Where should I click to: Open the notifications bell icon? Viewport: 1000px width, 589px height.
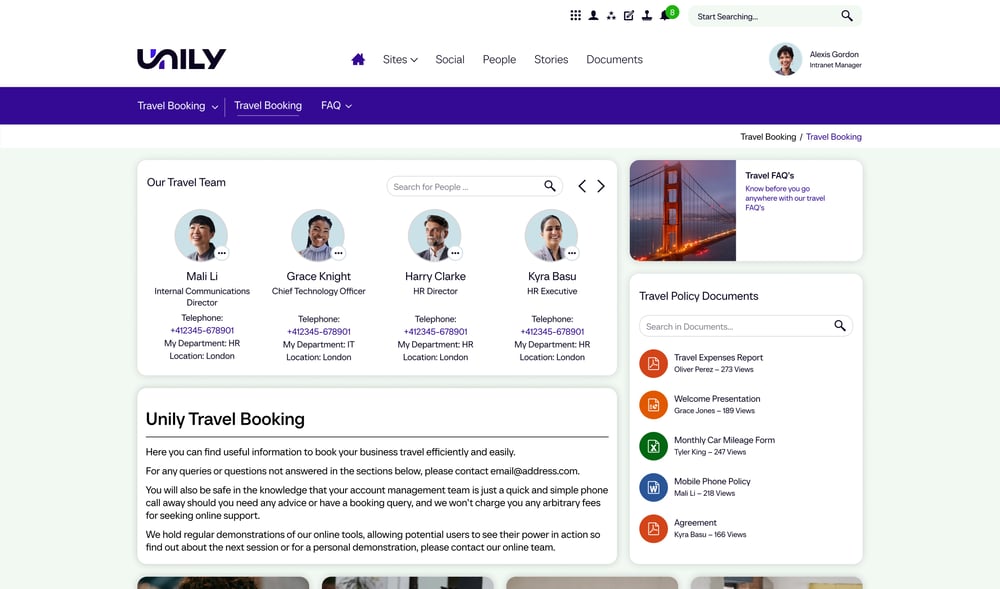664,16
